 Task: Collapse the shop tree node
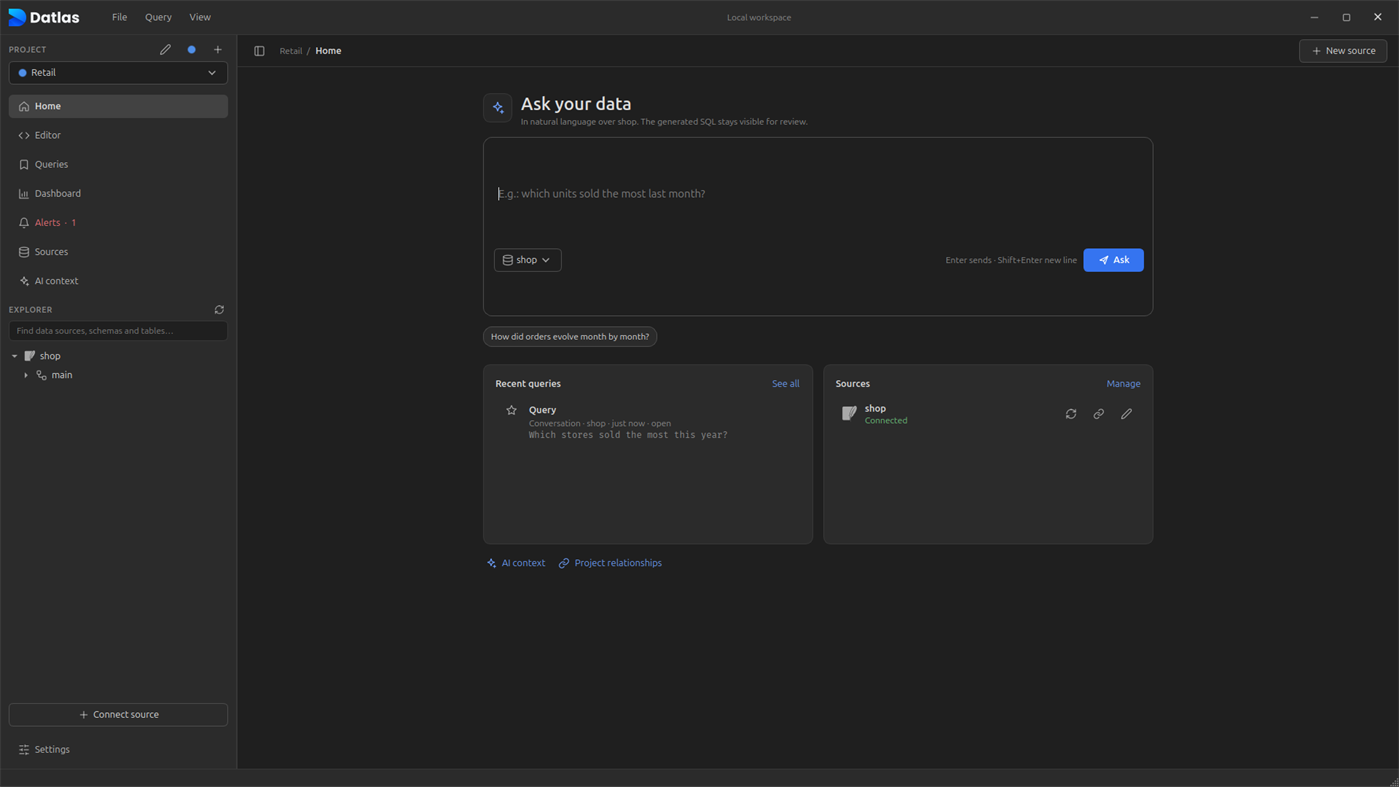click(x=15, y=356)
